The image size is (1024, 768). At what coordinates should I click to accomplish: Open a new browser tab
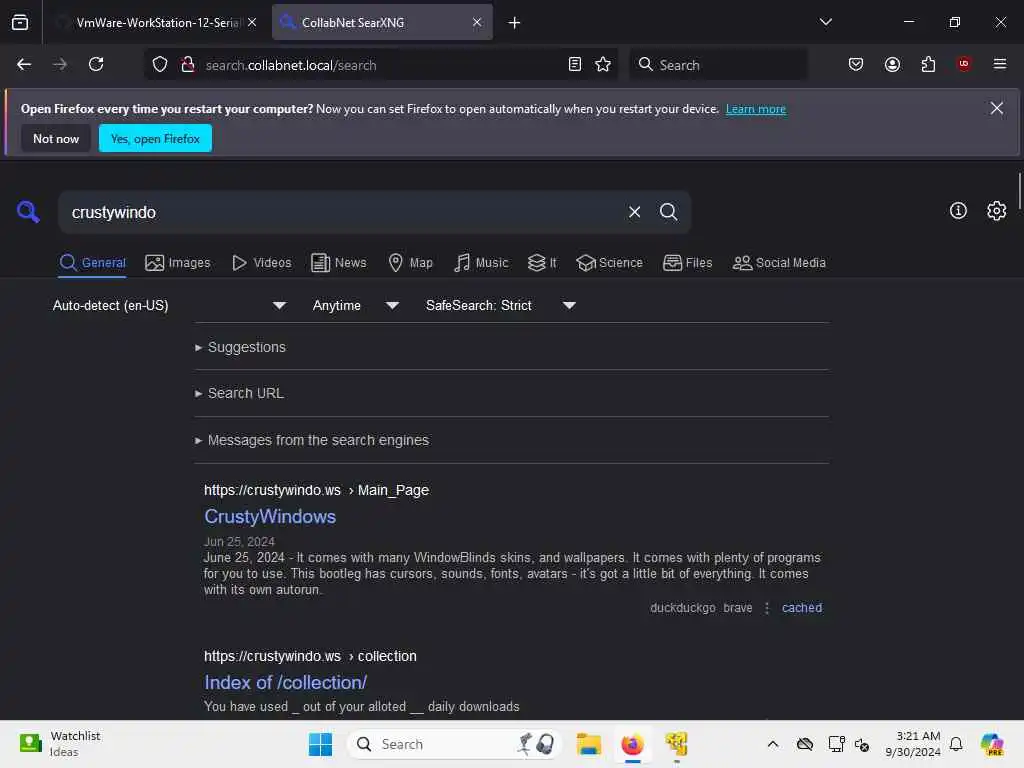click(x=515, y=23)
